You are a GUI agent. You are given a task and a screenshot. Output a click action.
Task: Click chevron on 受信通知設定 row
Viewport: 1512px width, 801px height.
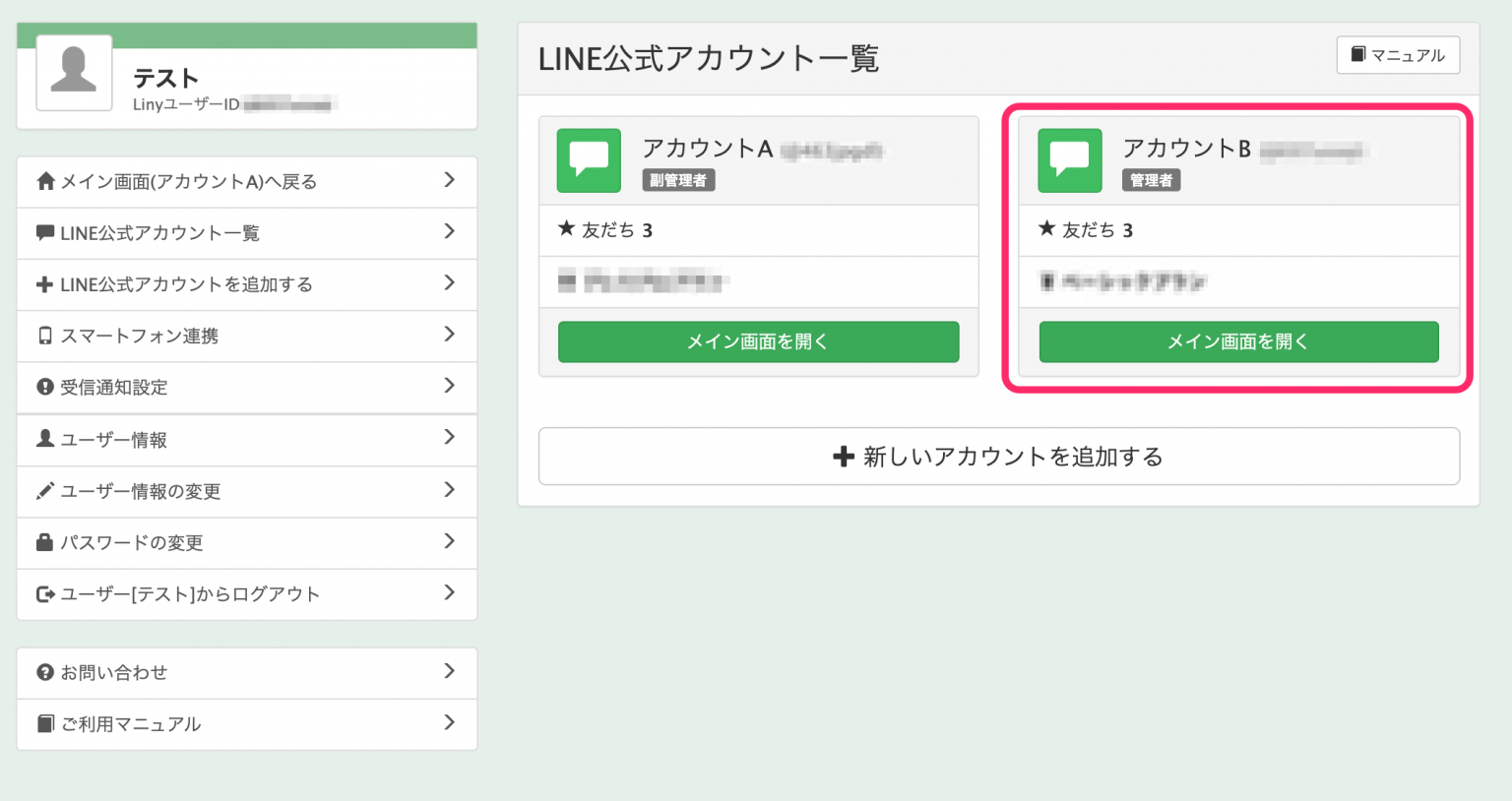[450, 385]
